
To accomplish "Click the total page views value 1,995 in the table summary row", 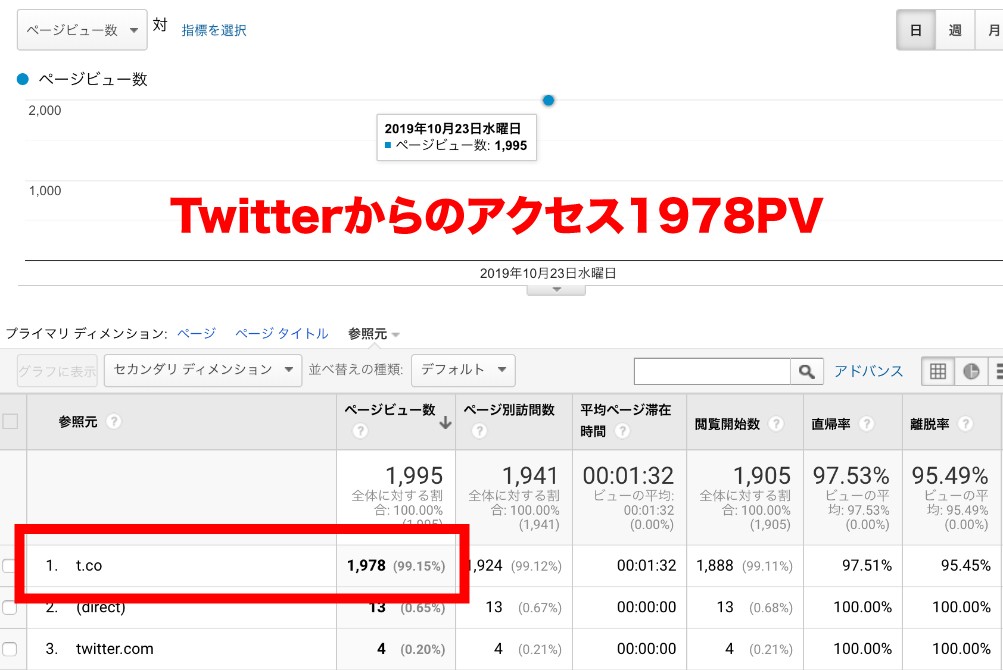I will coord(414,475).
